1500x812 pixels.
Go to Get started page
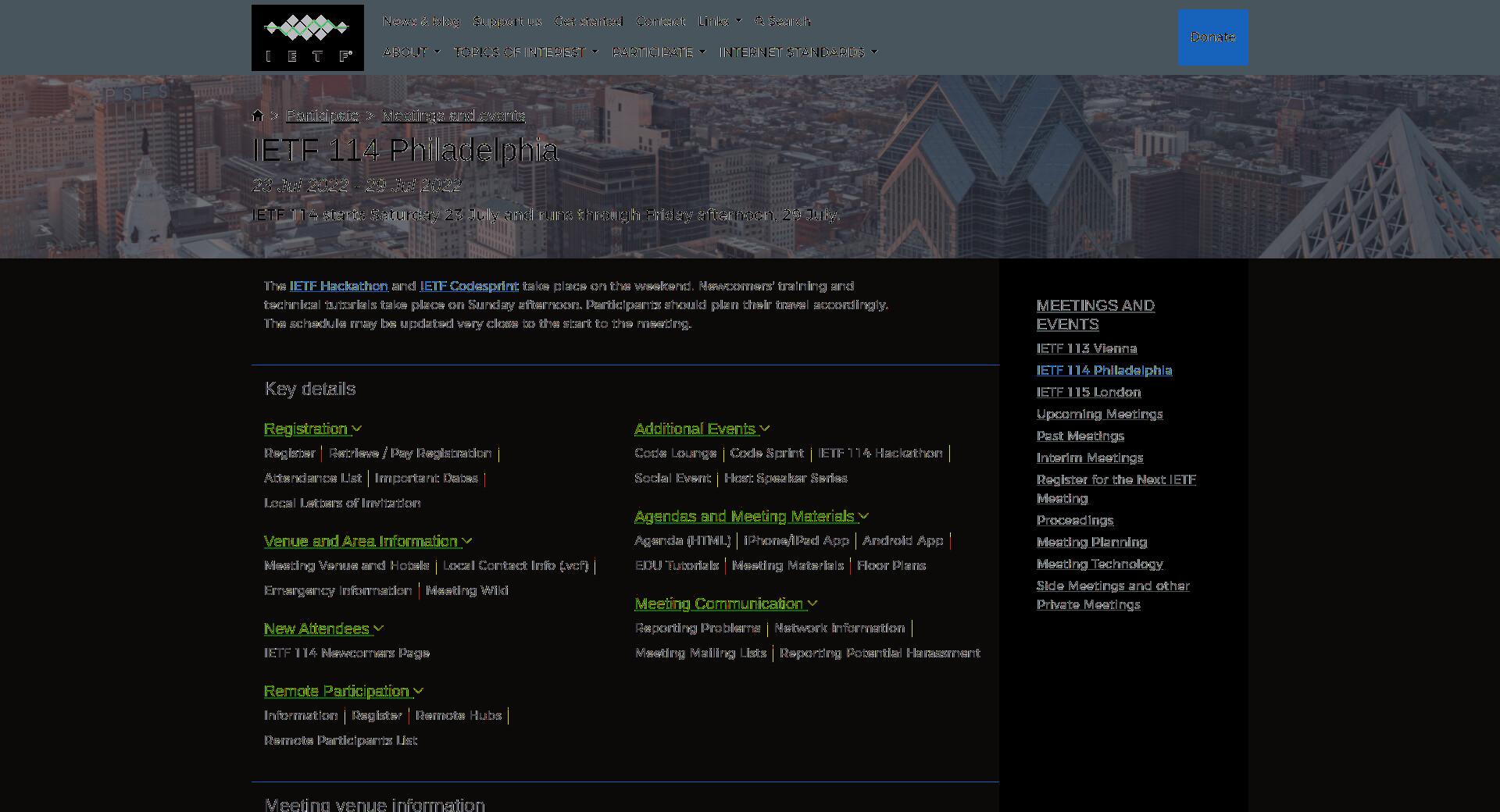[x=588, y=21]
